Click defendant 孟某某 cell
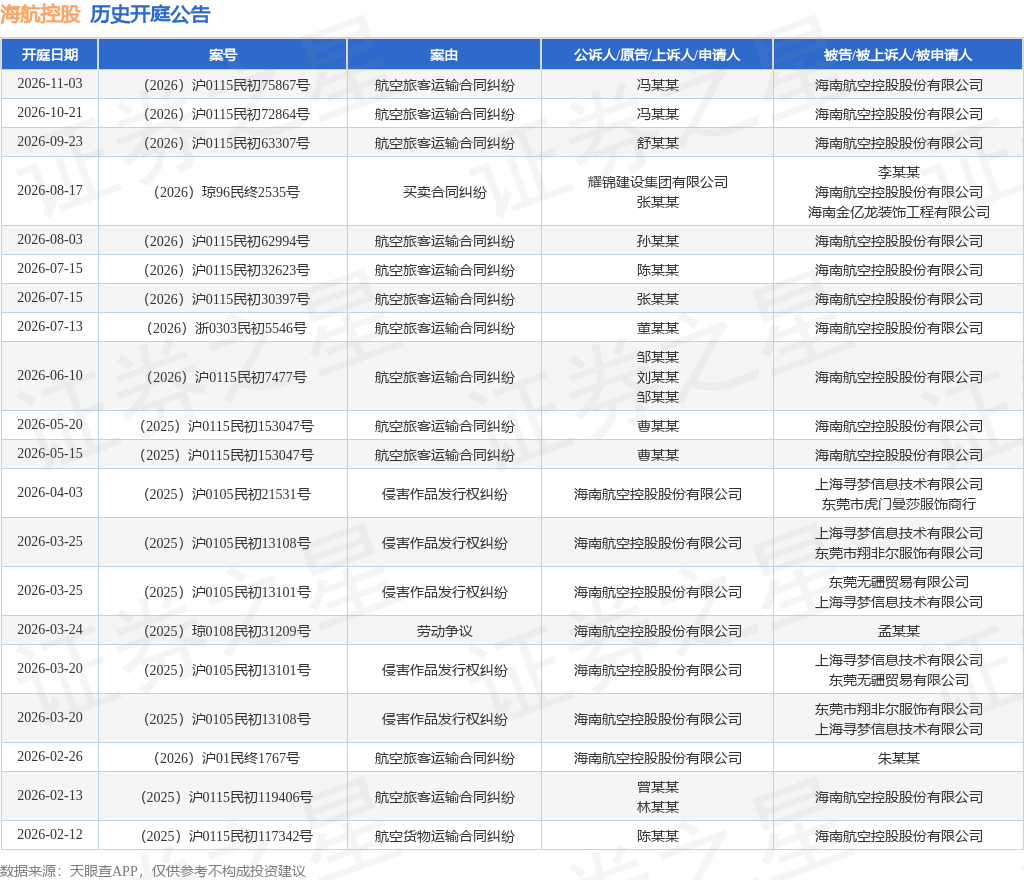 (x=899, y=631)
